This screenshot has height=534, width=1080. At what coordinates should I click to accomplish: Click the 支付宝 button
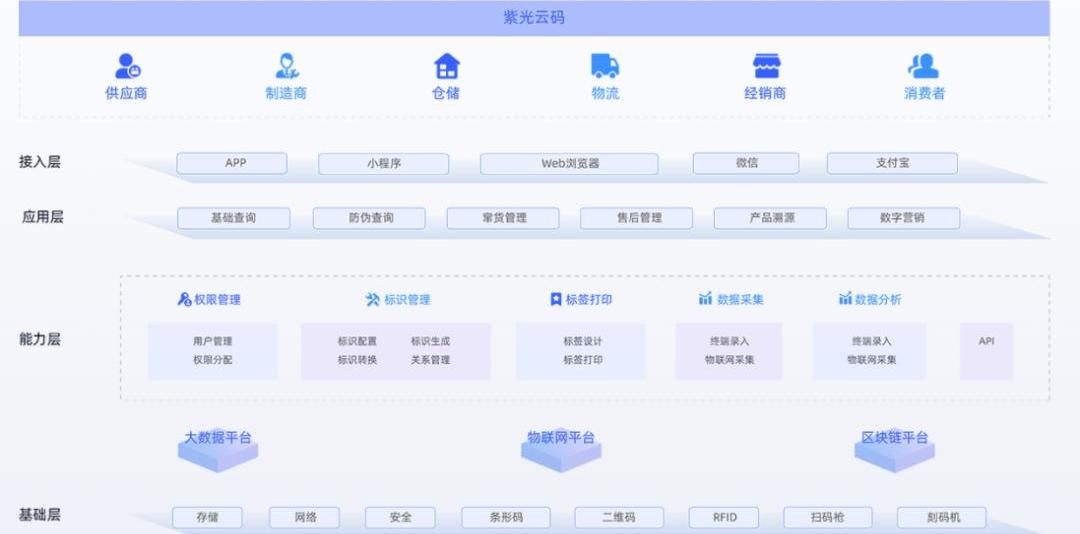point(891,163)
